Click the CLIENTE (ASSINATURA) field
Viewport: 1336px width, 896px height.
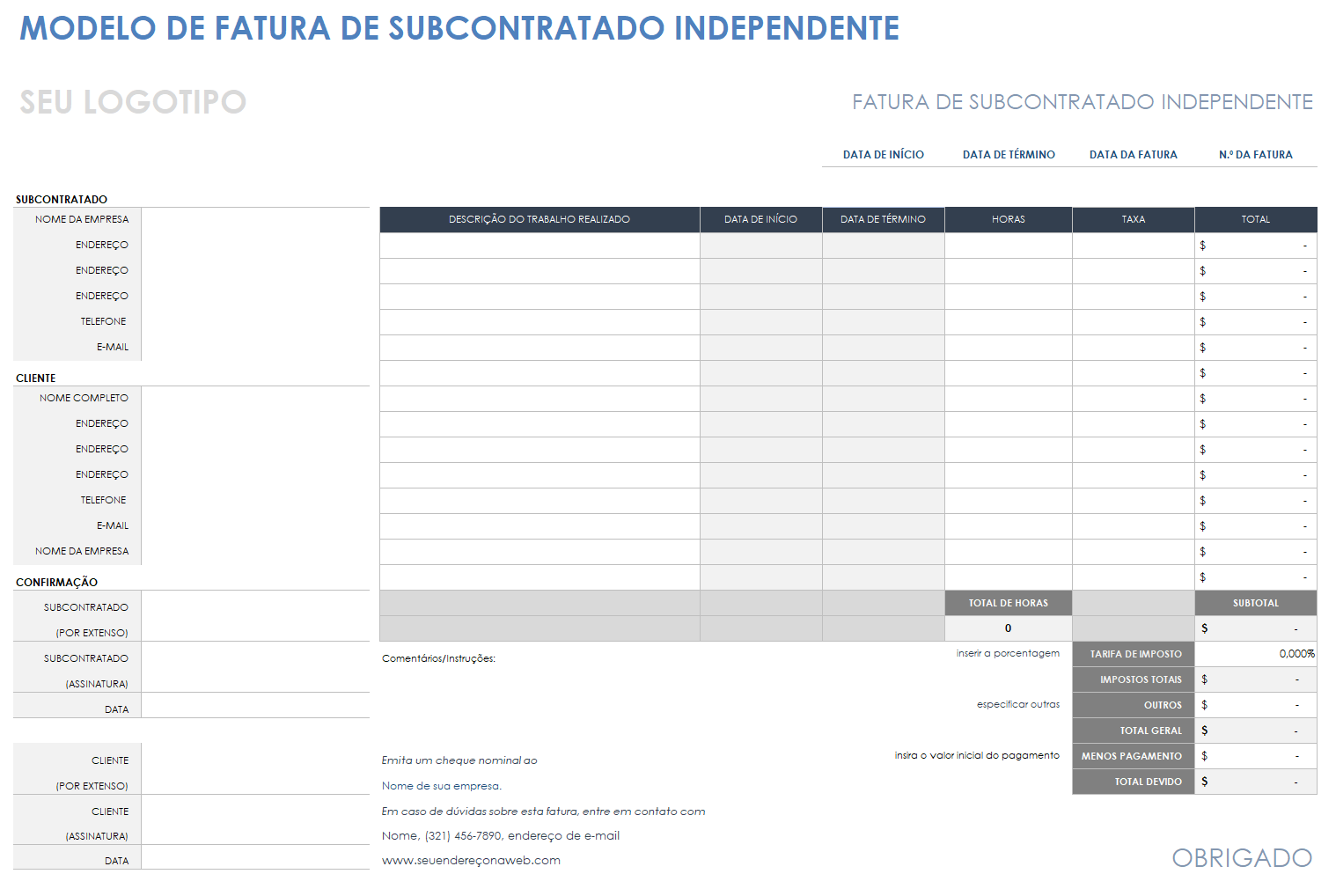click(255, 820)
